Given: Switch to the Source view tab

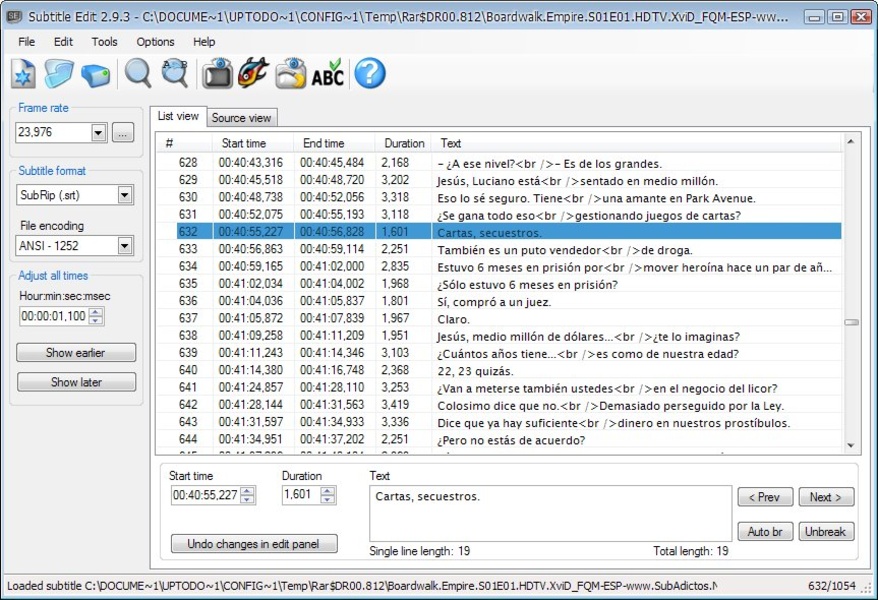Looking at the screenshot, I should pyautogui.click(x=241, y=118).
